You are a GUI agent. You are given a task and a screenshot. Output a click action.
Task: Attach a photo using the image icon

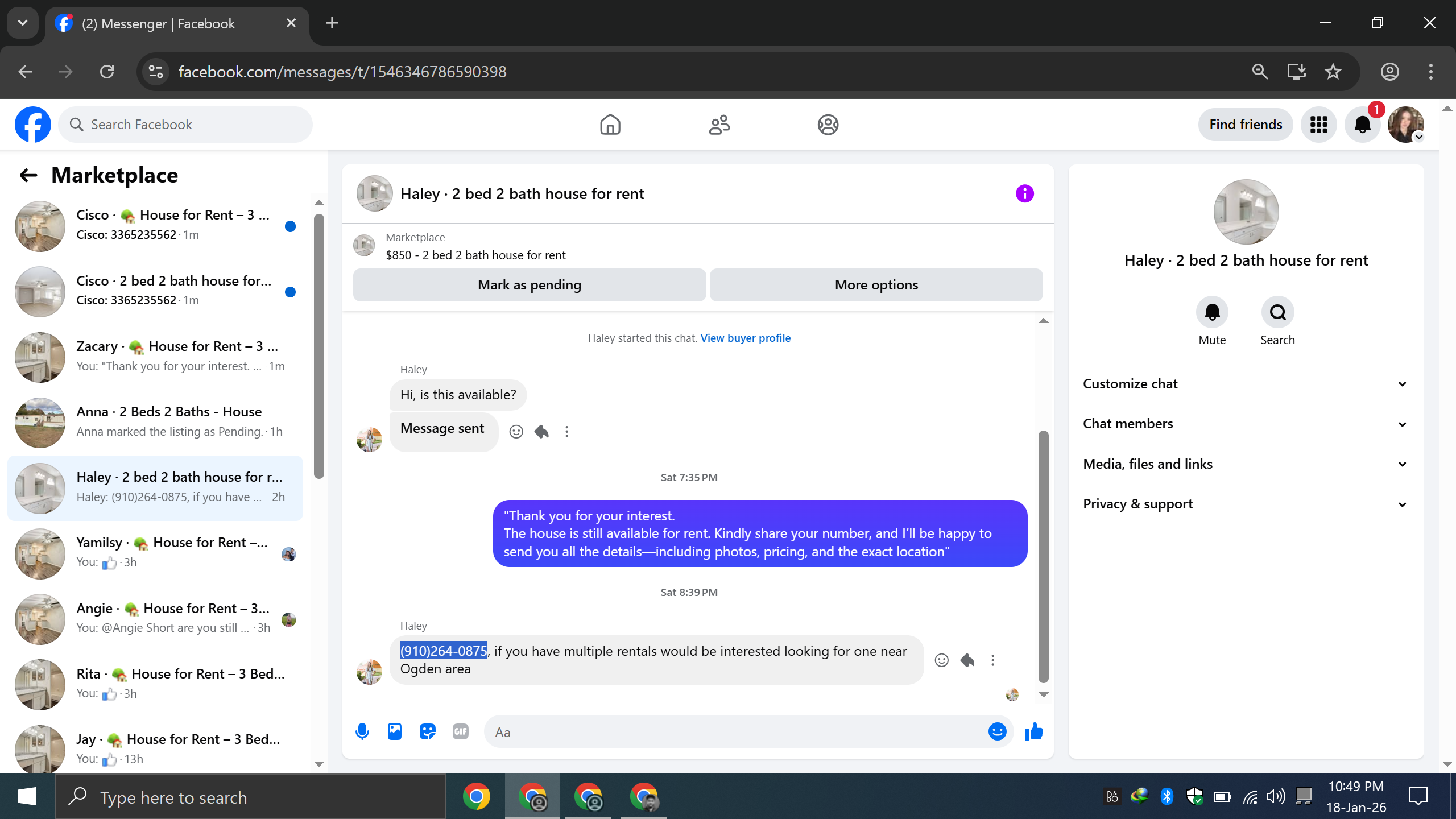(x=395, y=731)
